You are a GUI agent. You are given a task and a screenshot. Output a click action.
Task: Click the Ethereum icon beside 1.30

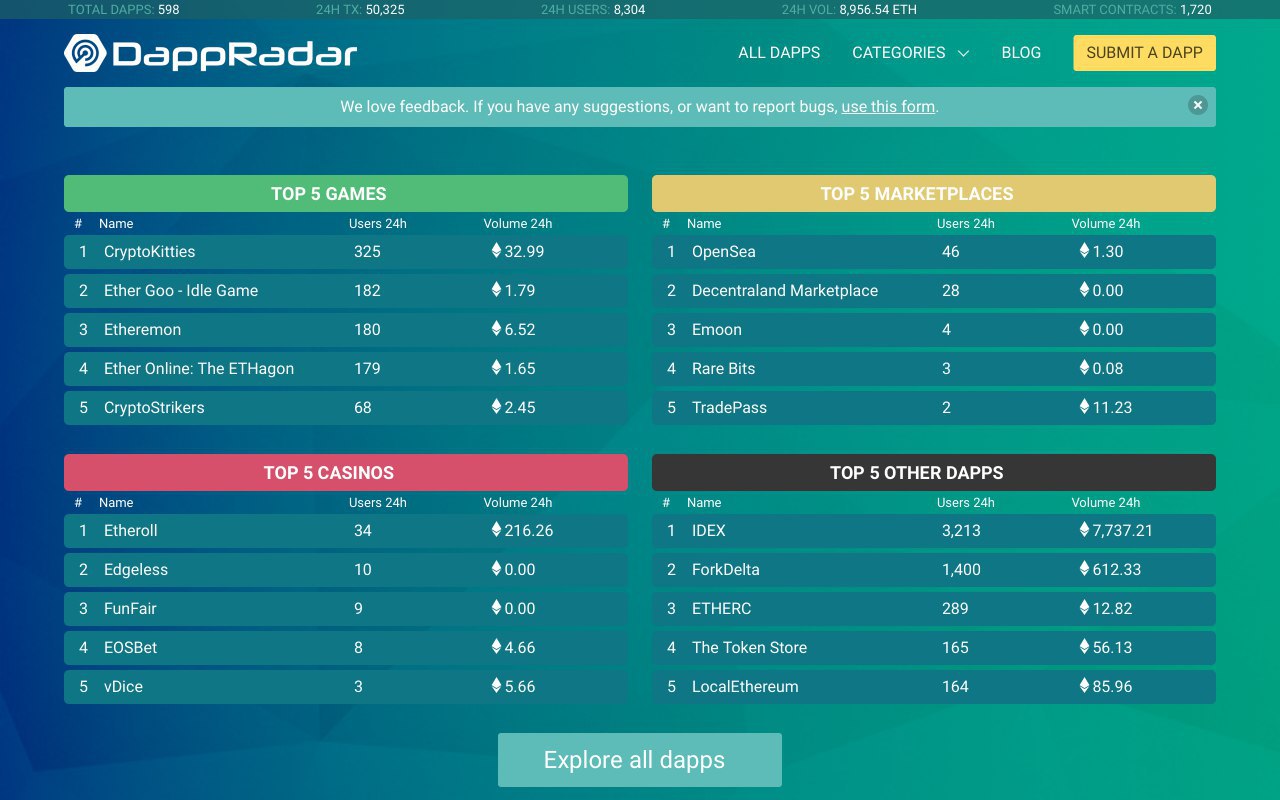click(1084, 251)
